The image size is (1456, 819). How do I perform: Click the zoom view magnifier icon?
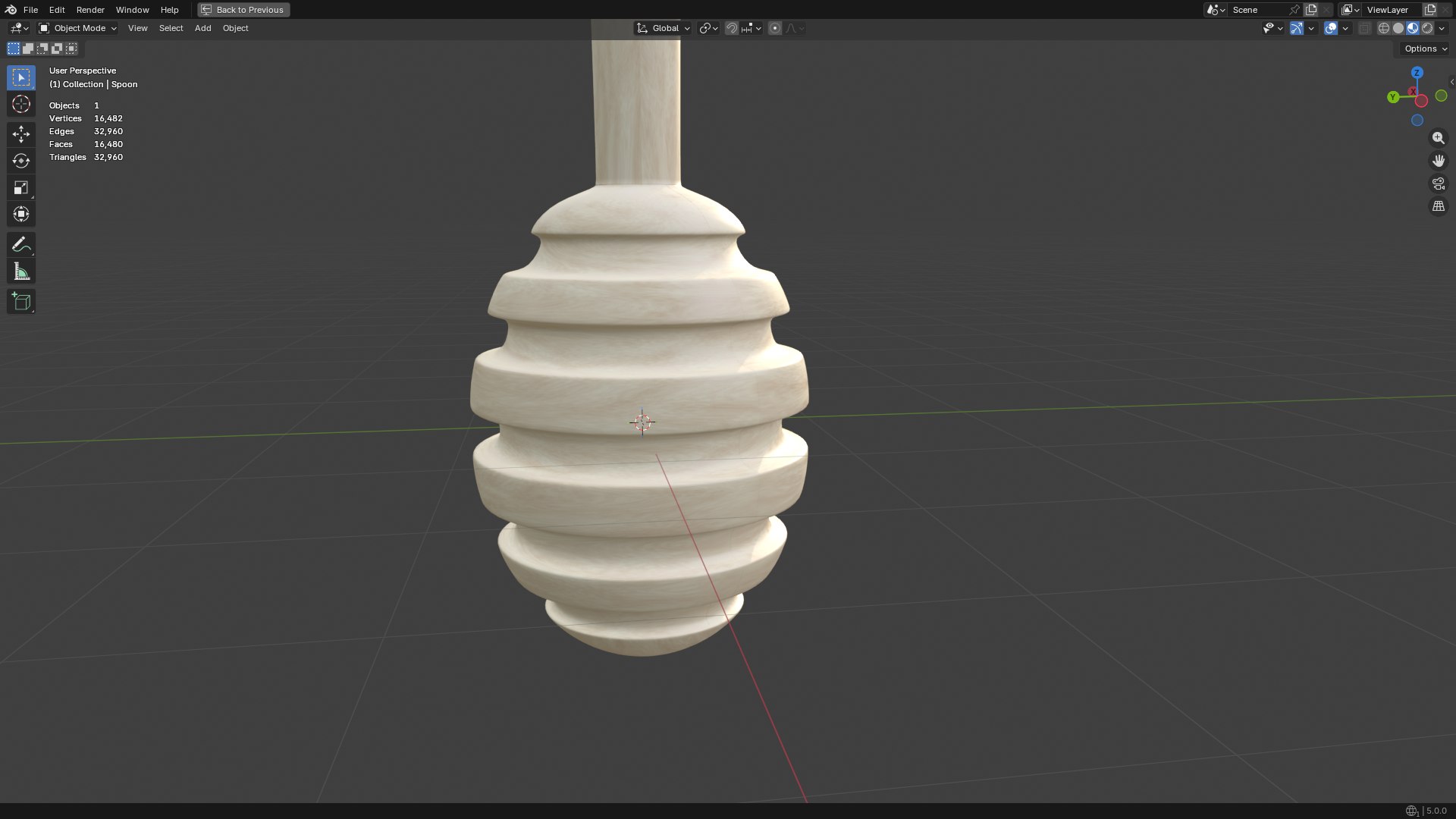[1439, 138]
